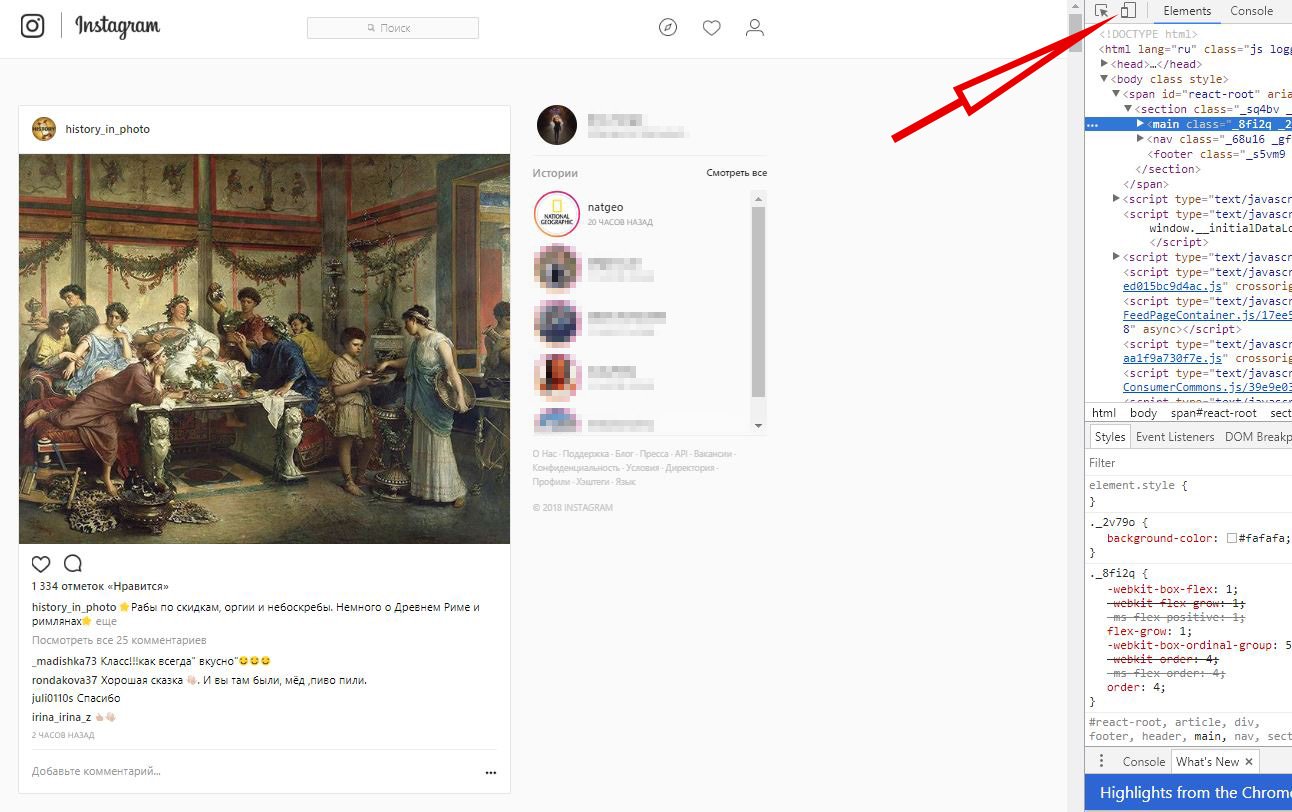
Task: Click the Instagram camera logo icon
Action: click(33, 26)
